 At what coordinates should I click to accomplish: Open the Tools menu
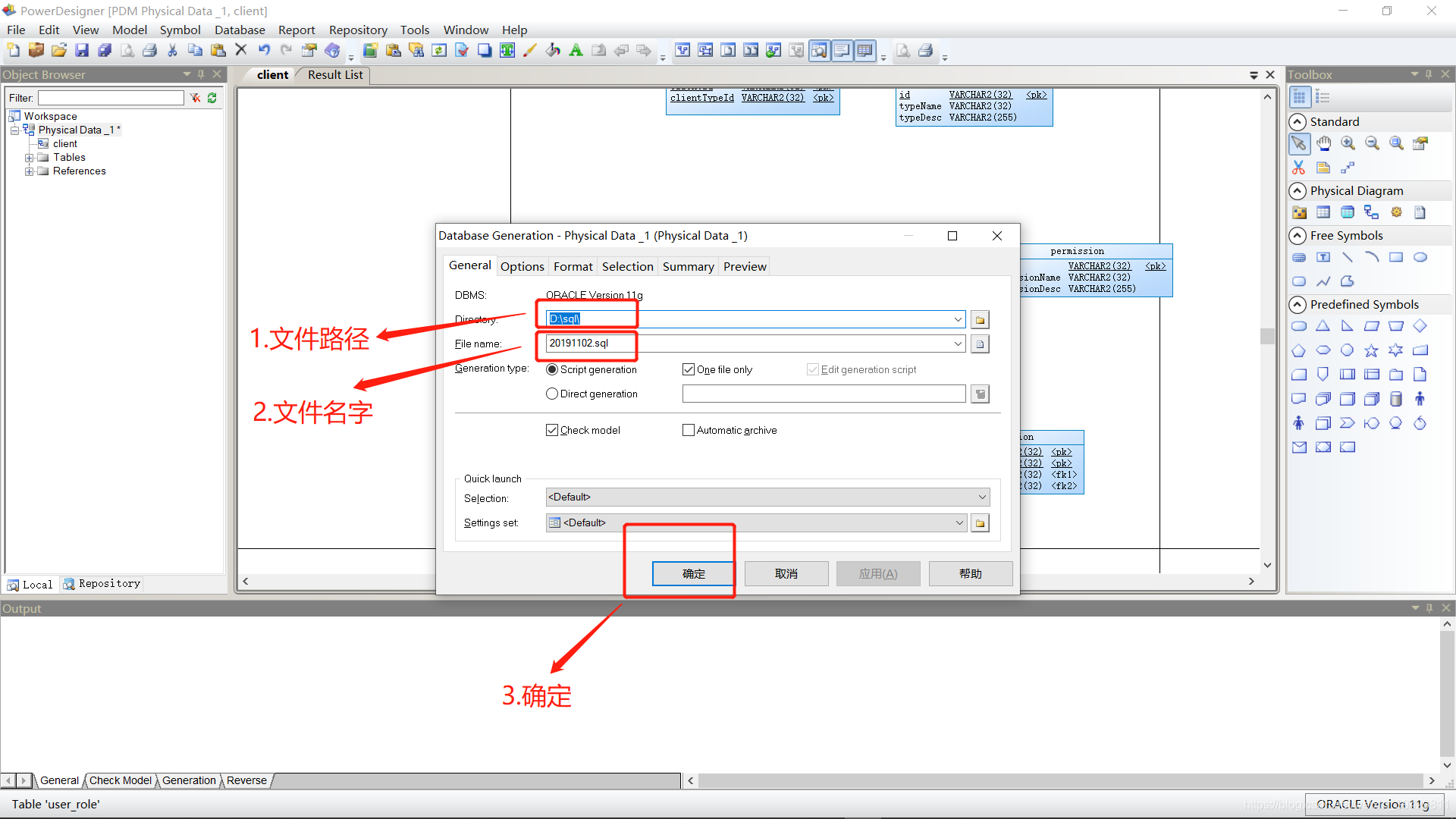[415, 30]
